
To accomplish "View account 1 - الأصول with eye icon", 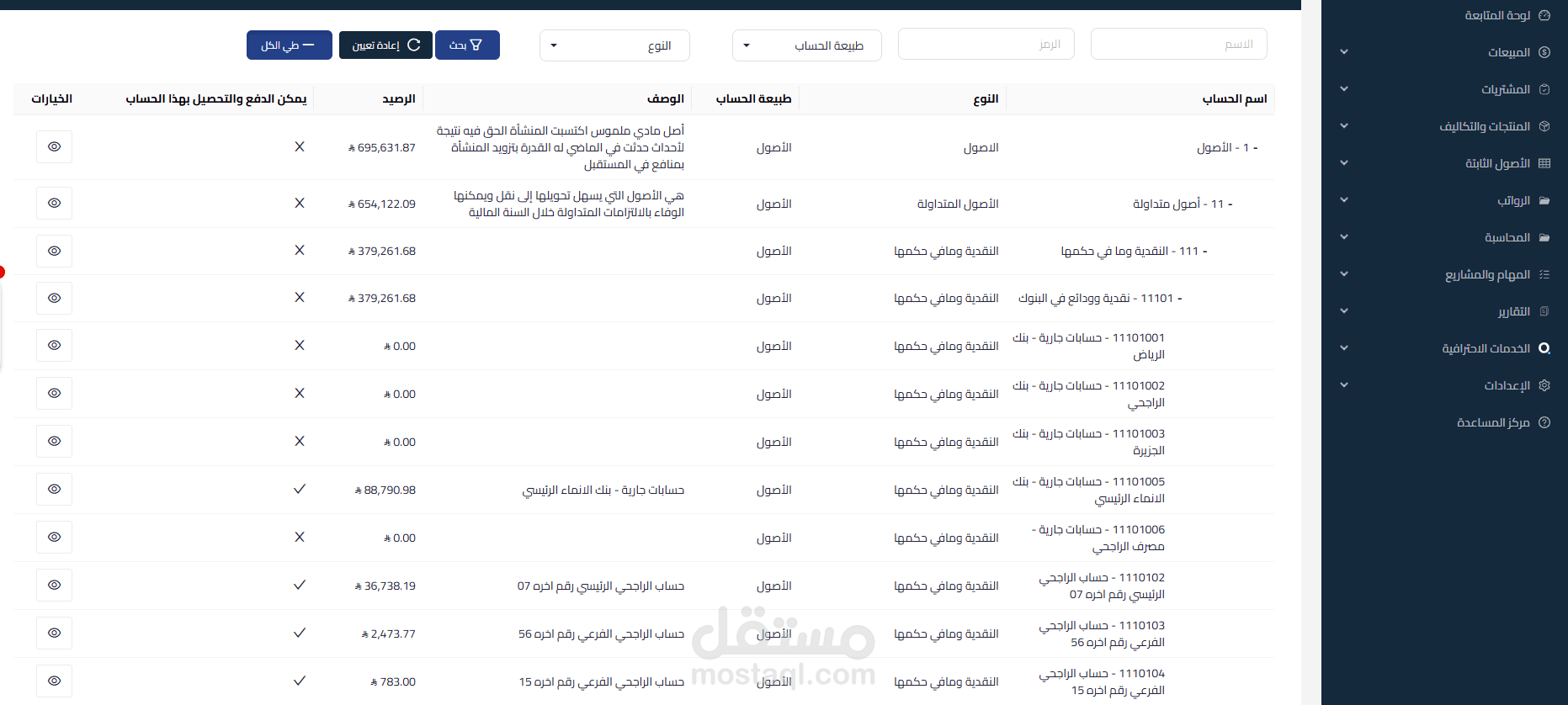I will [x=55, y=146].
